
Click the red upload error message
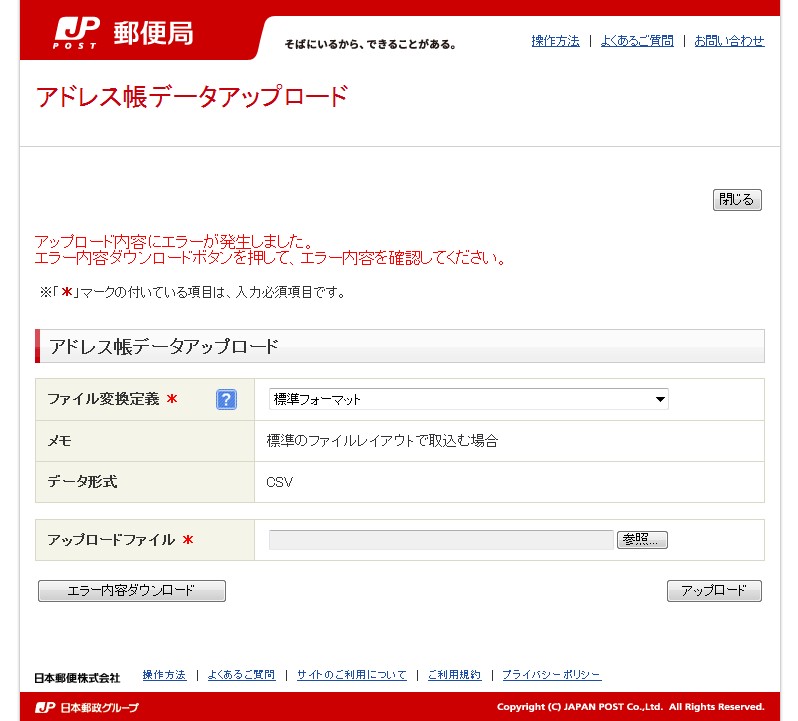coord(270,251)
